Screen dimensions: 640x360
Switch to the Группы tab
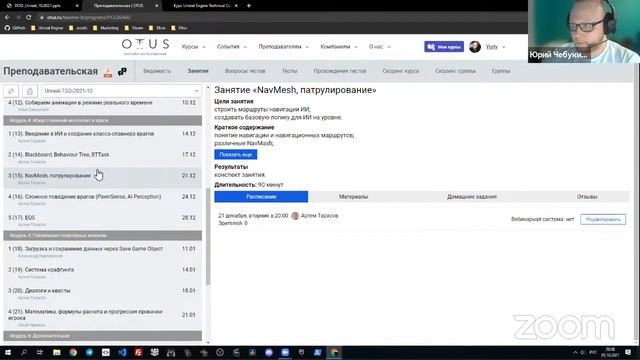(x=501, y=71)
